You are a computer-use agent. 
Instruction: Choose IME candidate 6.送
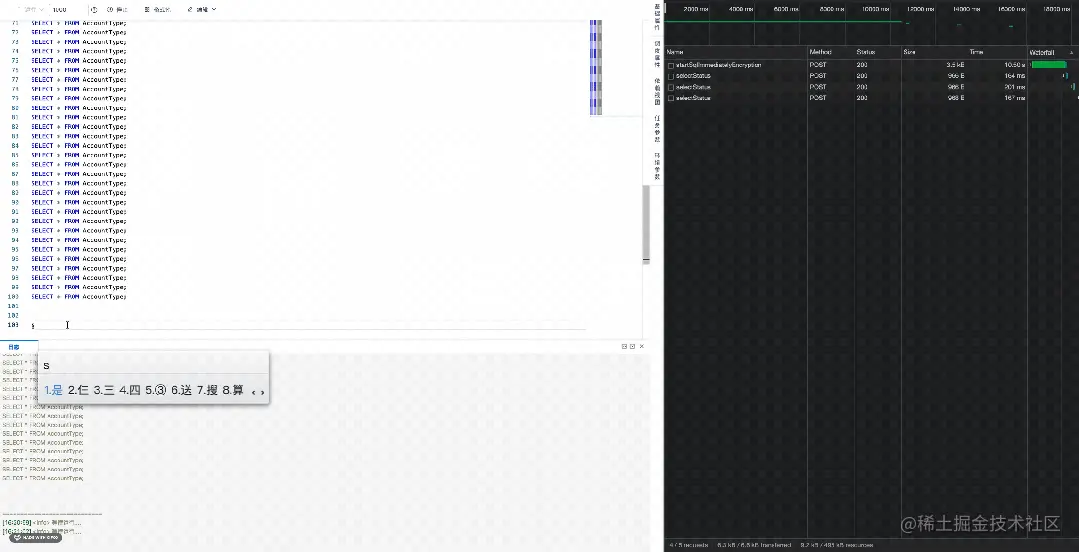tap(181, 390)
